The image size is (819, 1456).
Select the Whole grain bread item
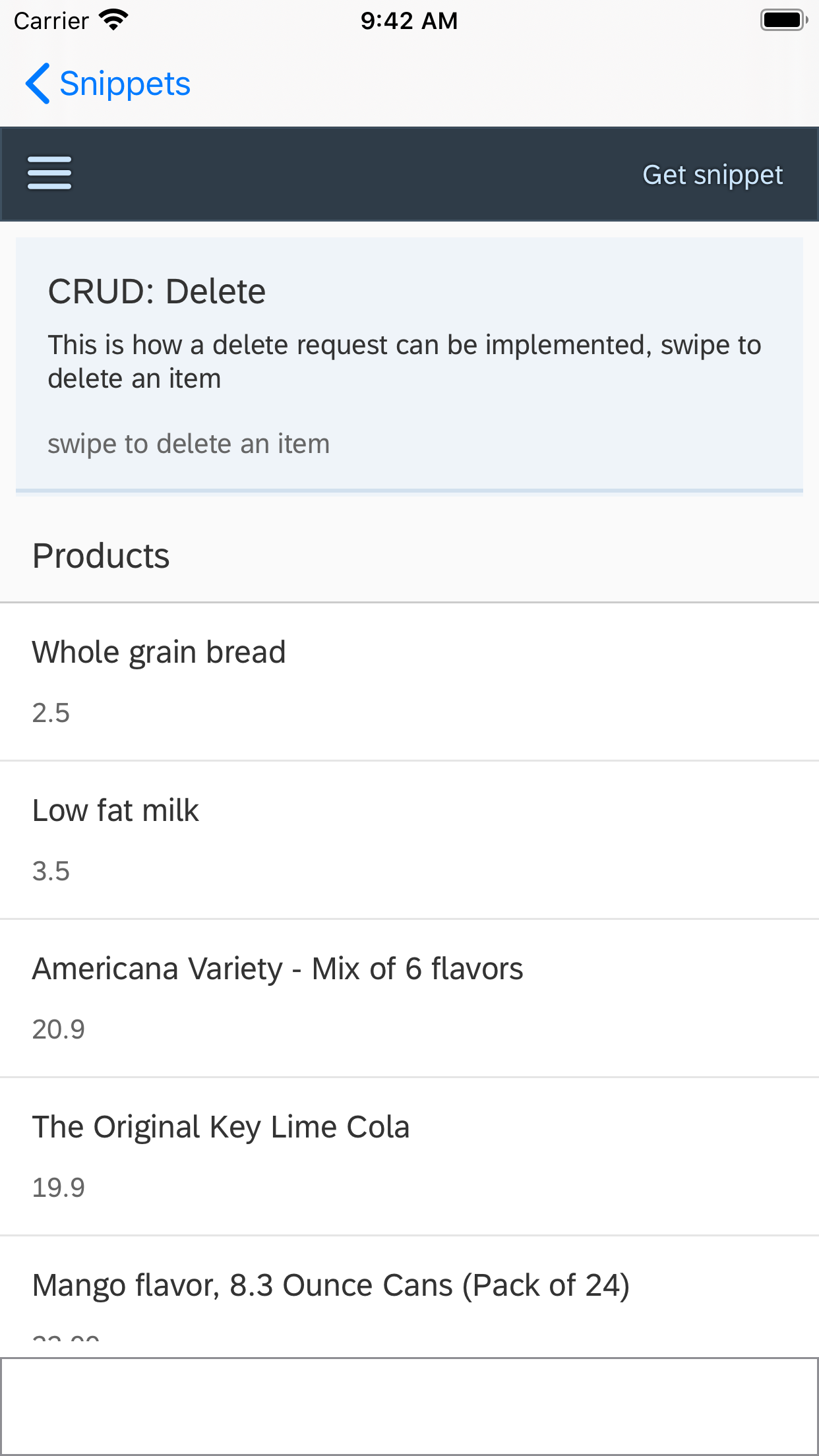[x=159, y=652]
